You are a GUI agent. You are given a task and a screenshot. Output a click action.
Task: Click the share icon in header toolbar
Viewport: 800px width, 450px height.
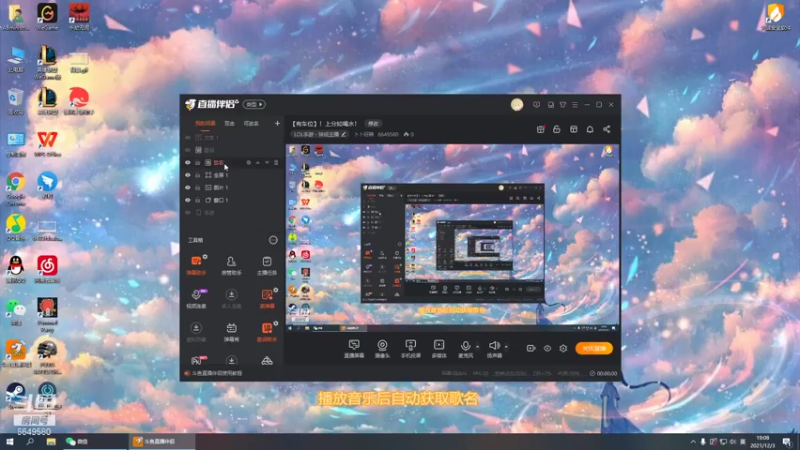pyautogui.click(x=607, y=129)
